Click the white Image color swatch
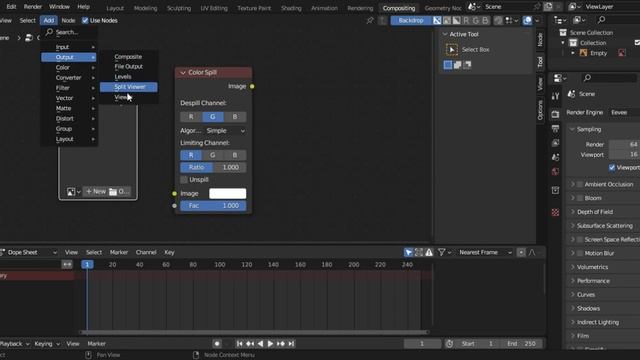 tap(227, 193)
